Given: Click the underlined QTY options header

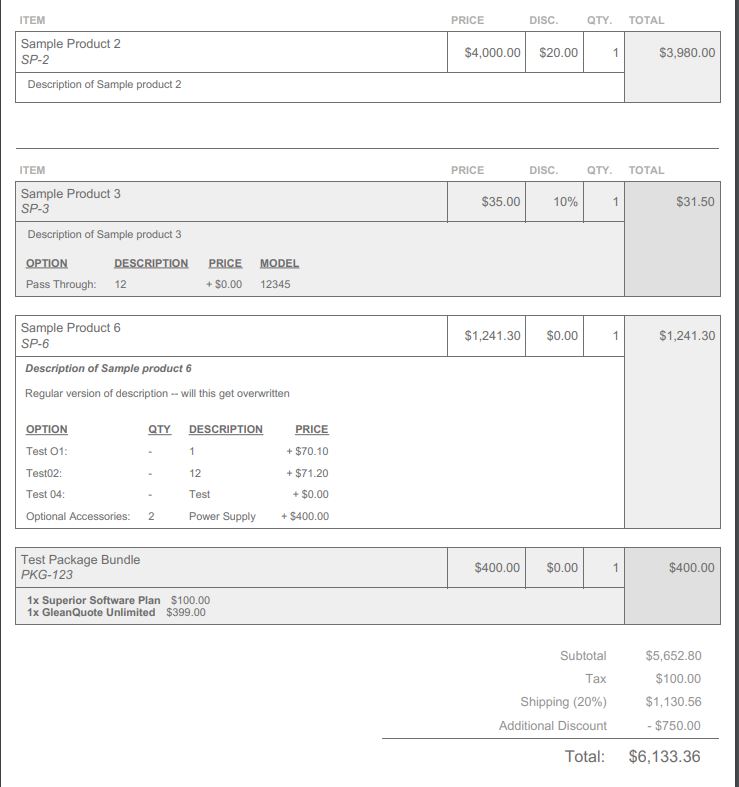Looking at the screenshot, I should point(159,429).
